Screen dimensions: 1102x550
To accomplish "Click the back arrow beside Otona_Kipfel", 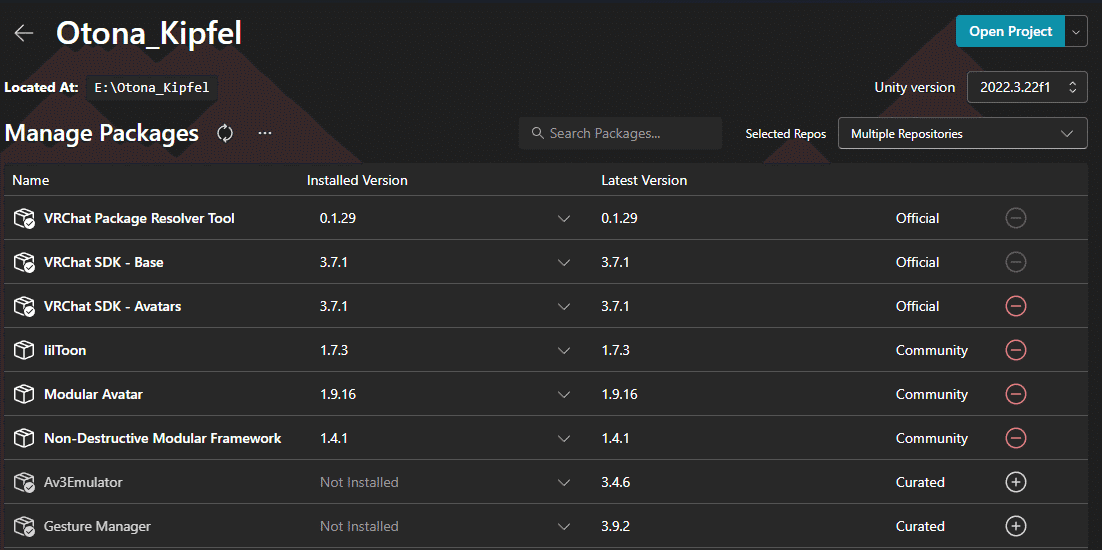I will click(x=24, y=33).
